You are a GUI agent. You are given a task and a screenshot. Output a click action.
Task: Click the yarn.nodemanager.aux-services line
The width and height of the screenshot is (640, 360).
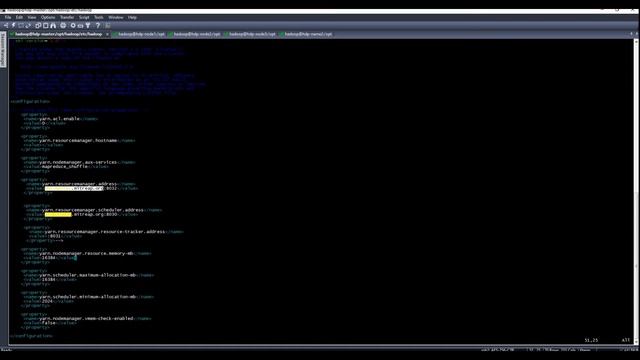(79, 162)
